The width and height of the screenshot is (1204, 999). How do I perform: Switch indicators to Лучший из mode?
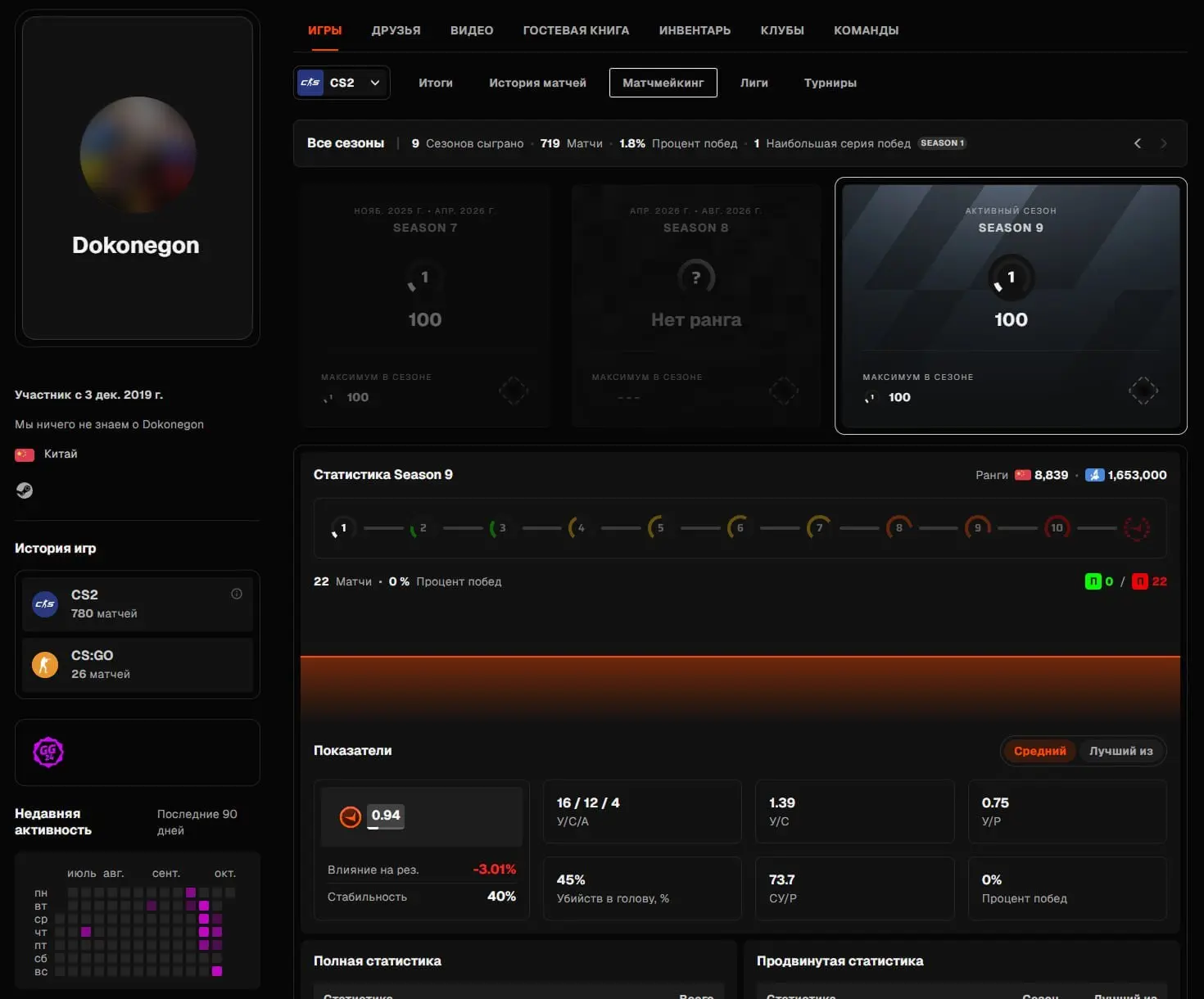point(1120,751)
